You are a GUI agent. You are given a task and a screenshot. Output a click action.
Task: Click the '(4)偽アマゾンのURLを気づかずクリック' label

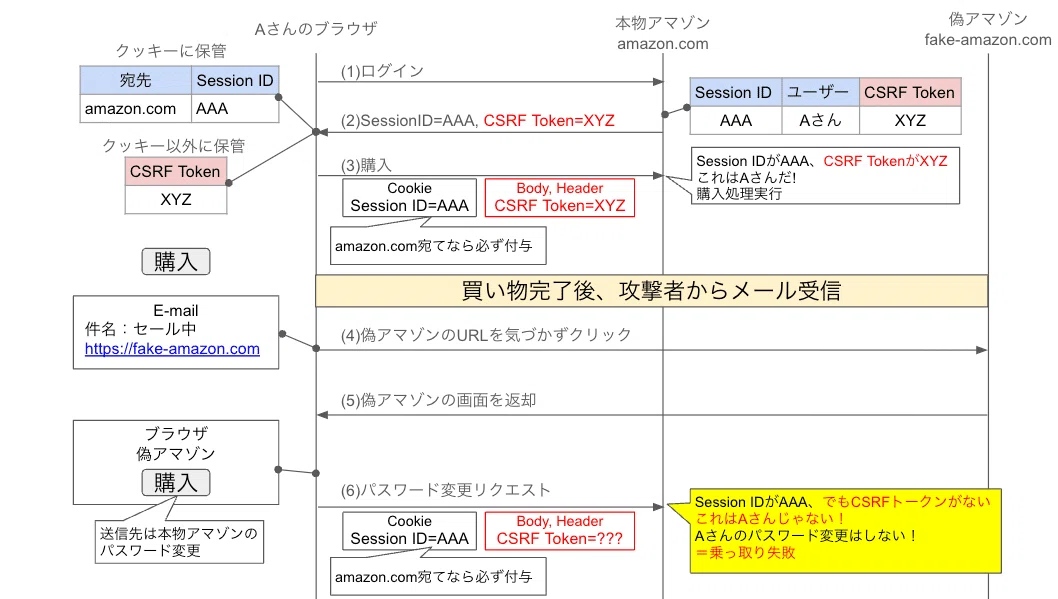(x=486, y=335)
